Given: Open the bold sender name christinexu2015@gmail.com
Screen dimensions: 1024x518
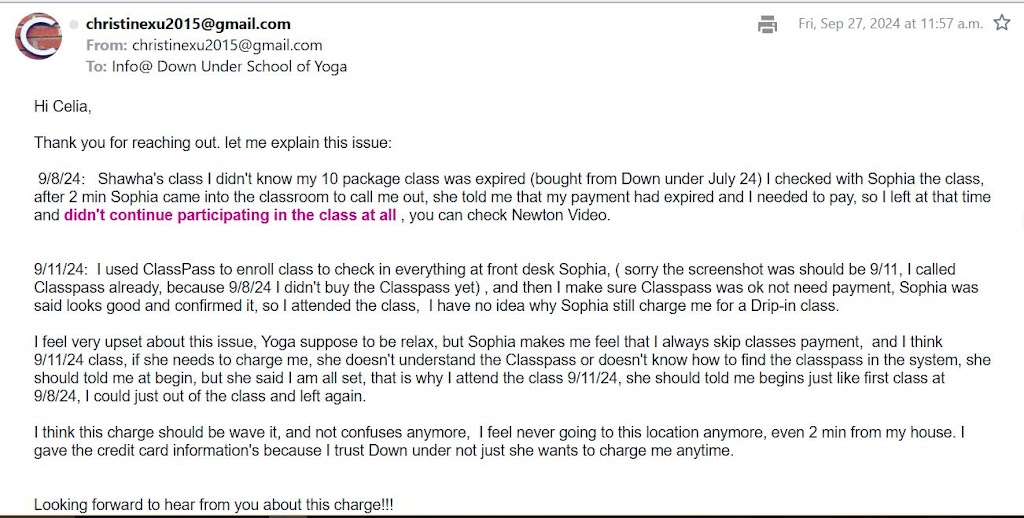Looking at the screenshot, I should pos(188,24).
